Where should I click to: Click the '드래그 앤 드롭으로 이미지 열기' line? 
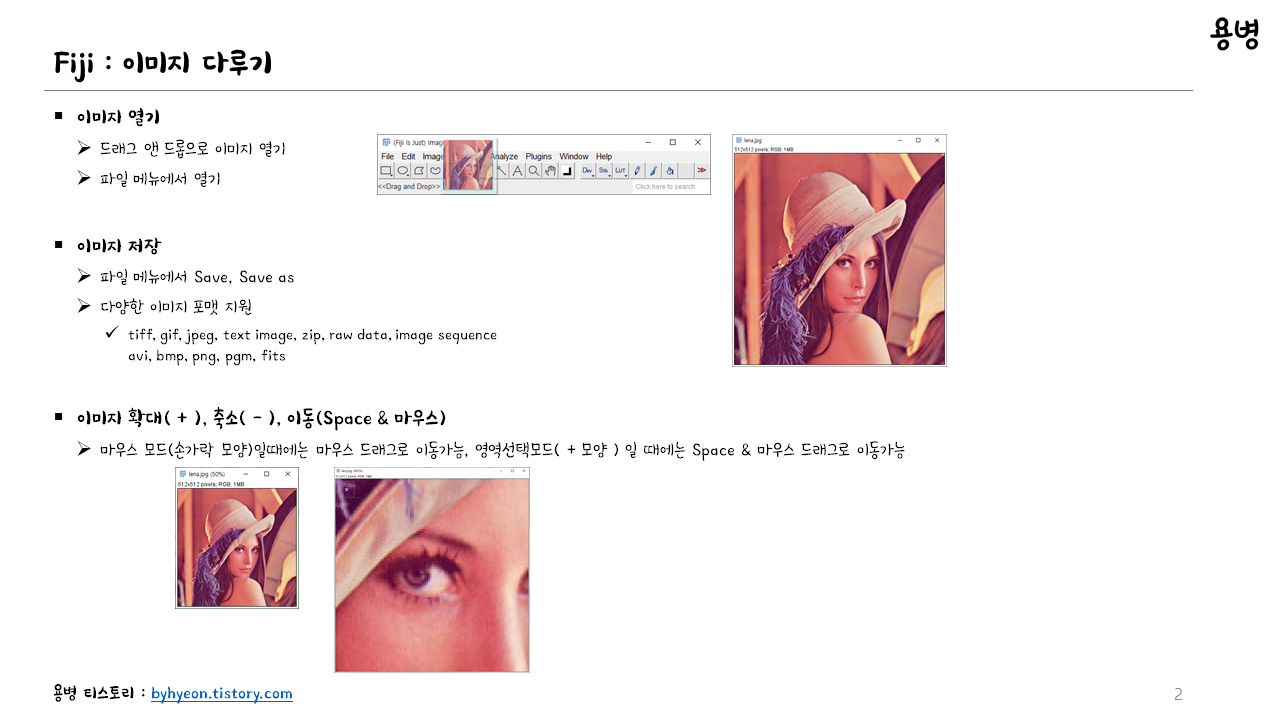tap(192, 148)
